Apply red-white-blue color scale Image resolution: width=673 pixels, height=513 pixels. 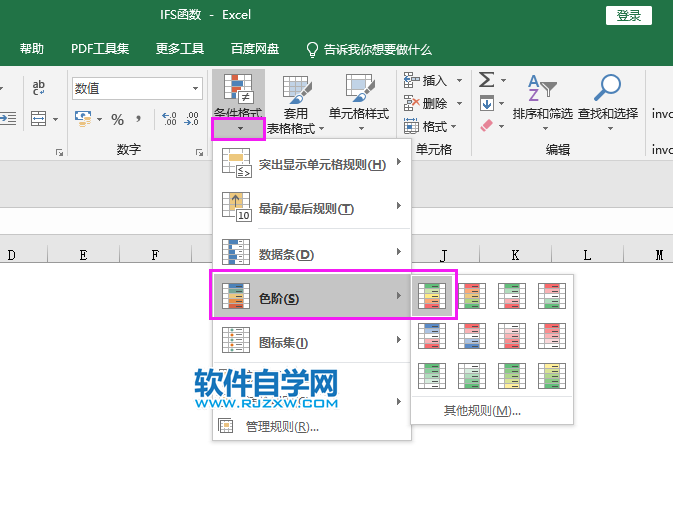click(x=472, y=336)
